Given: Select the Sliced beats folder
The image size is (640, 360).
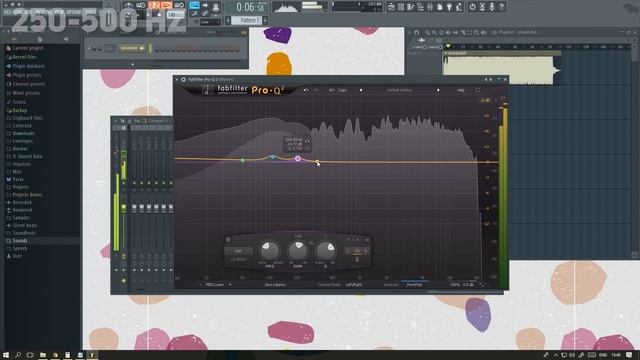Looking at the screenshot, I should point(22,226).
